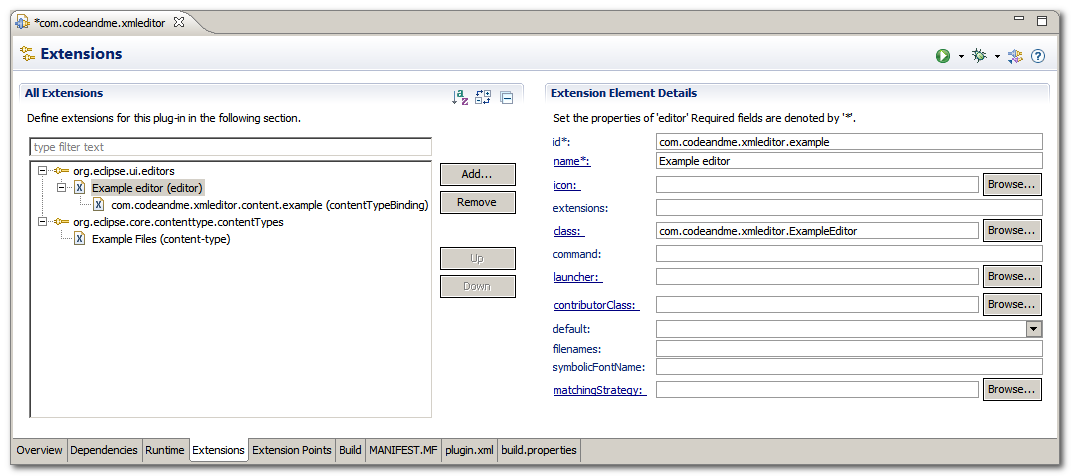Switch to the Build tab

click(x=350, y=450)
